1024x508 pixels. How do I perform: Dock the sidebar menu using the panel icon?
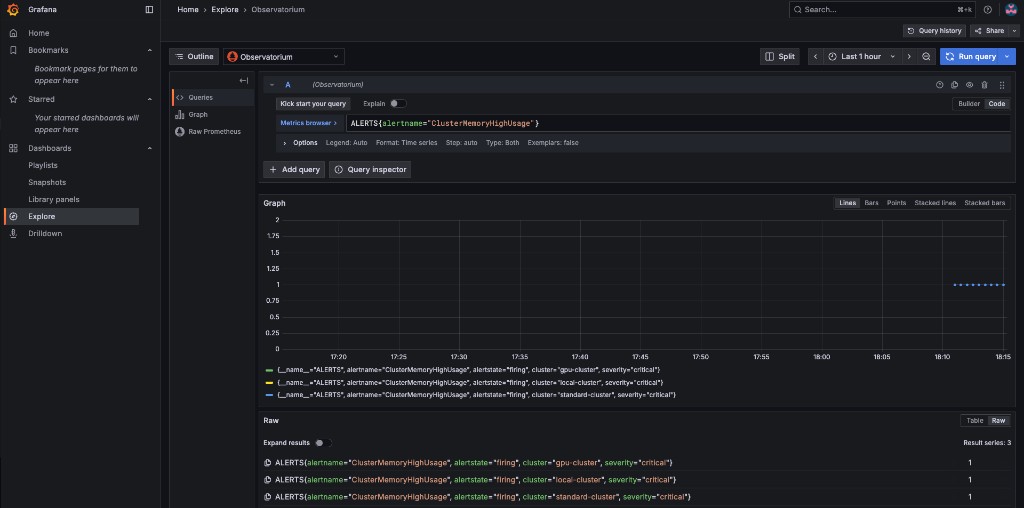(149, 9)
